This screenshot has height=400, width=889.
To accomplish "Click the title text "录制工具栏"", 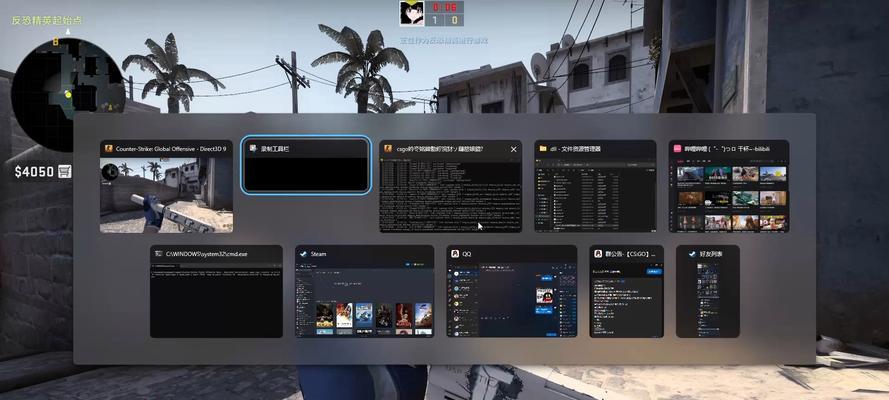I will tap(275, 149).
